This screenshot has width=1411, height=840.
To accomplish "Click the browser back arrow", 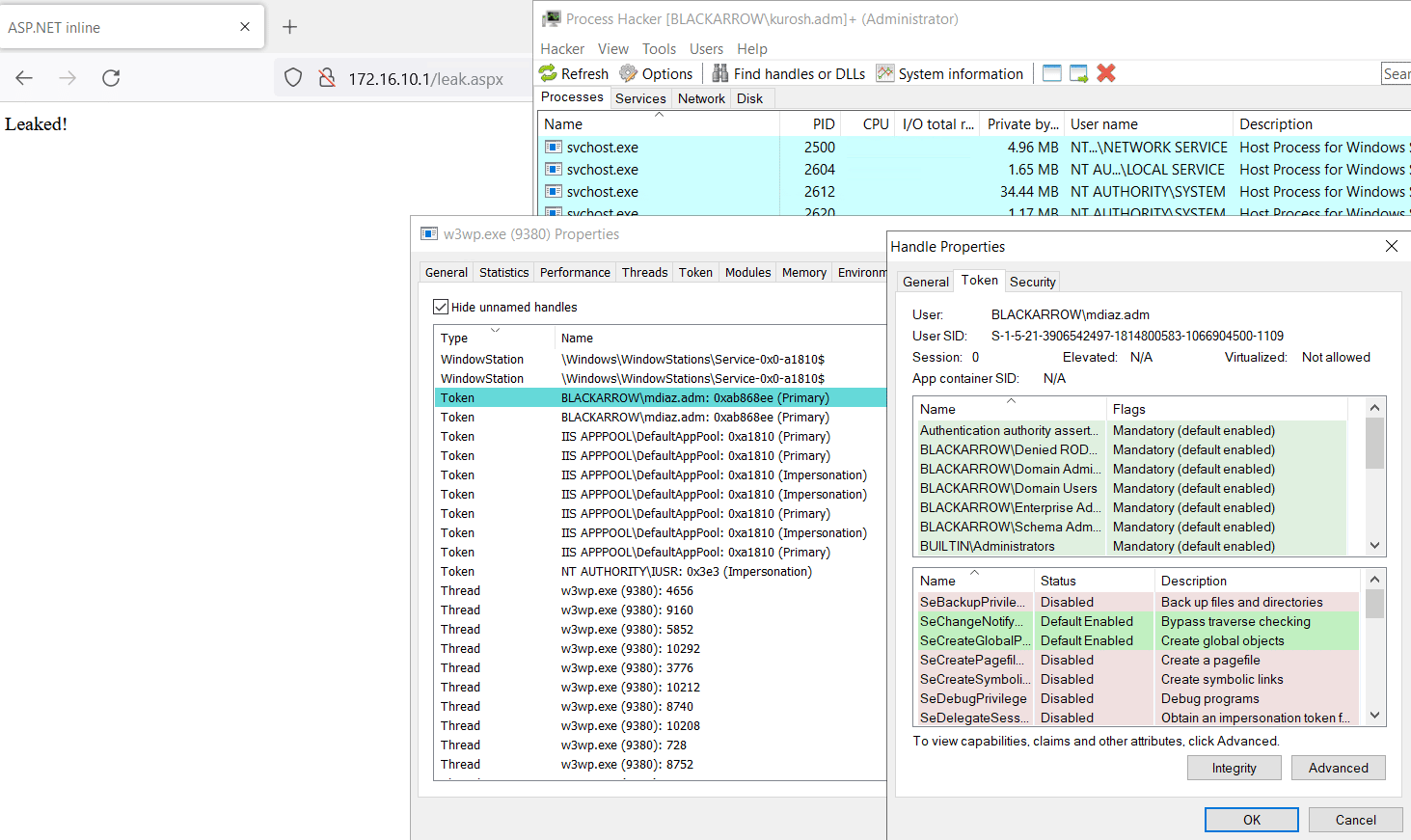I will 24,78.
